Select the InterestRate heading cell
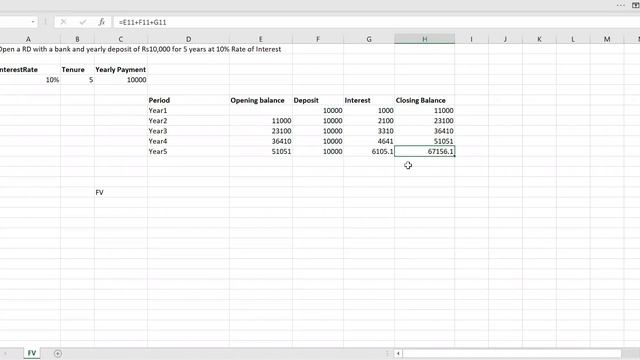 (x=30, y=70)
